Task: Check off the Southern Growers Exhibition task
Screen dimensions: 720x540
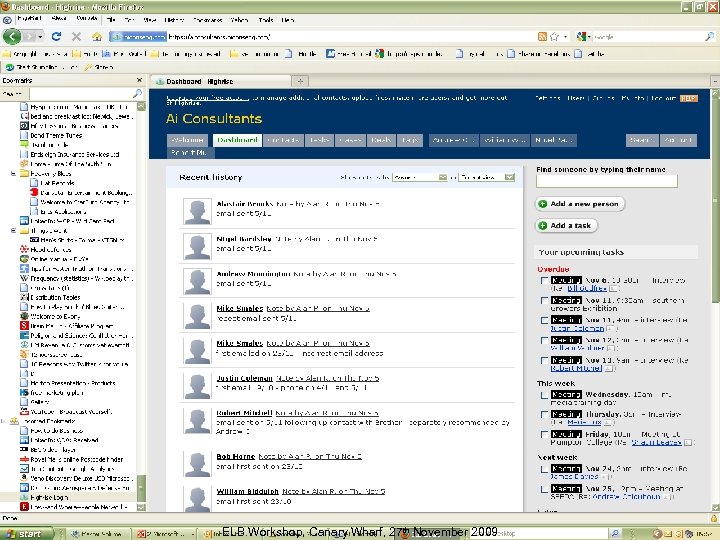Action: pos(544,300)
